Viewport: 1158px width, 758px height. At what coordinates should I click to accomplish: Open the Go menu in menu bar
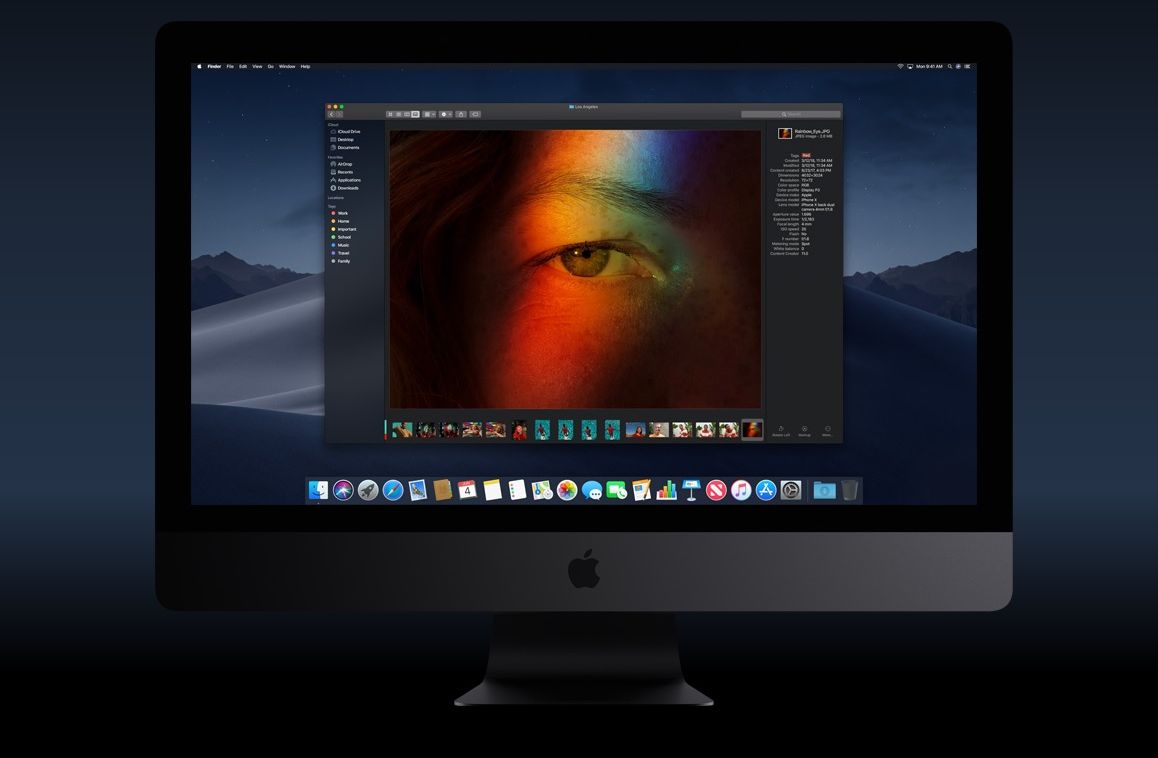(x=270, y=67)
